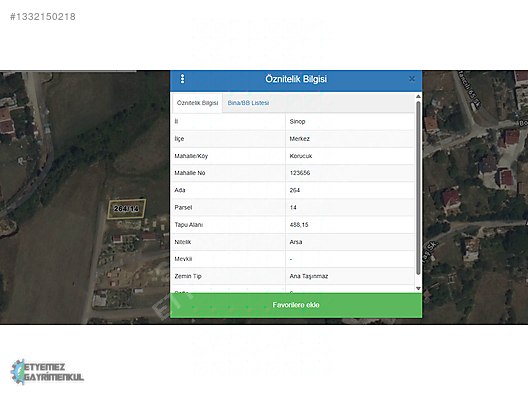This screenshot has height=396, width=528.
Task: Click the 'Mahalle/Köy' label
Action: (x=191, y=156)
